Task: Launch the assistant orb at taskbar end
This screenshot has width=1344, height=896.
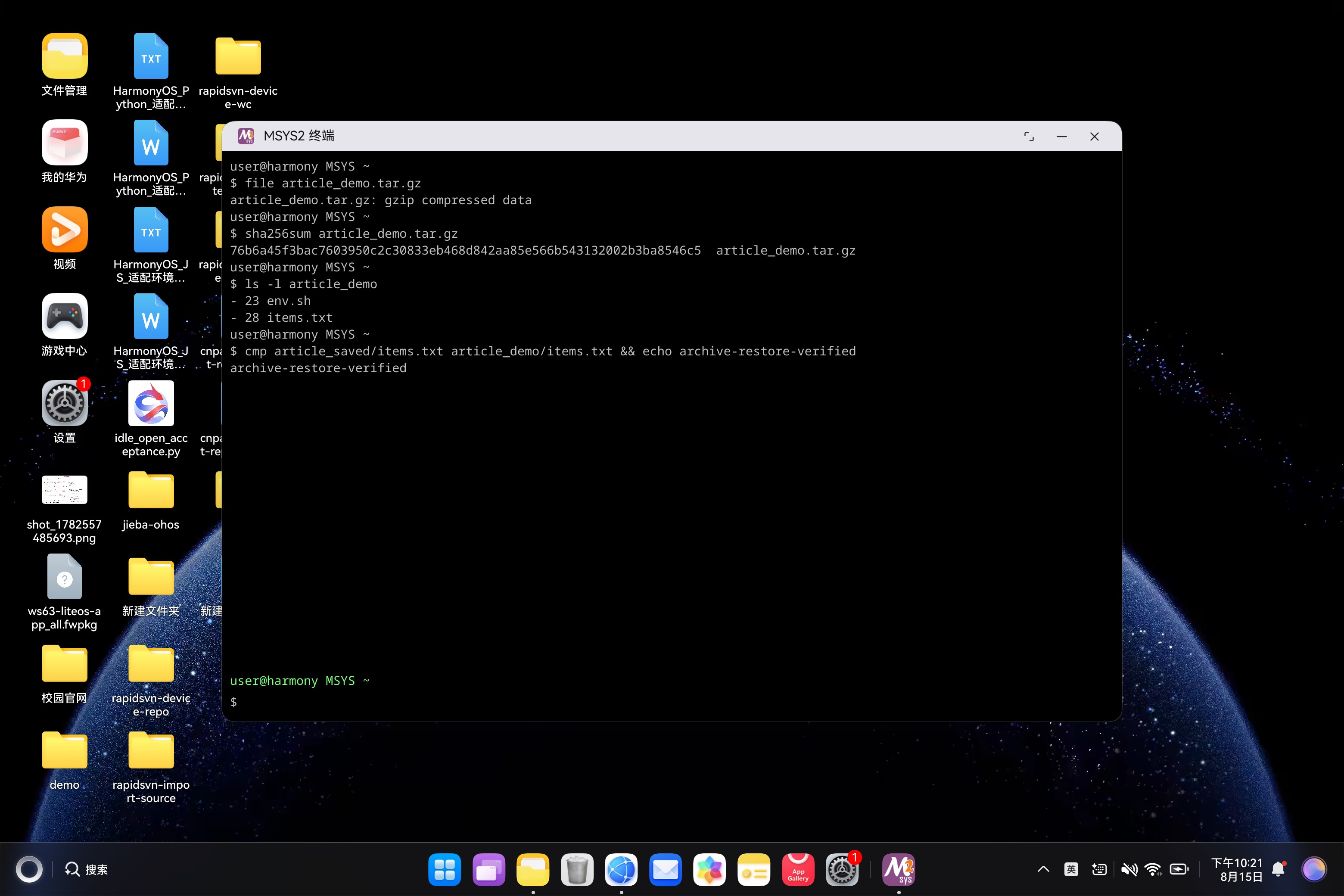Action: point(1314,869)
